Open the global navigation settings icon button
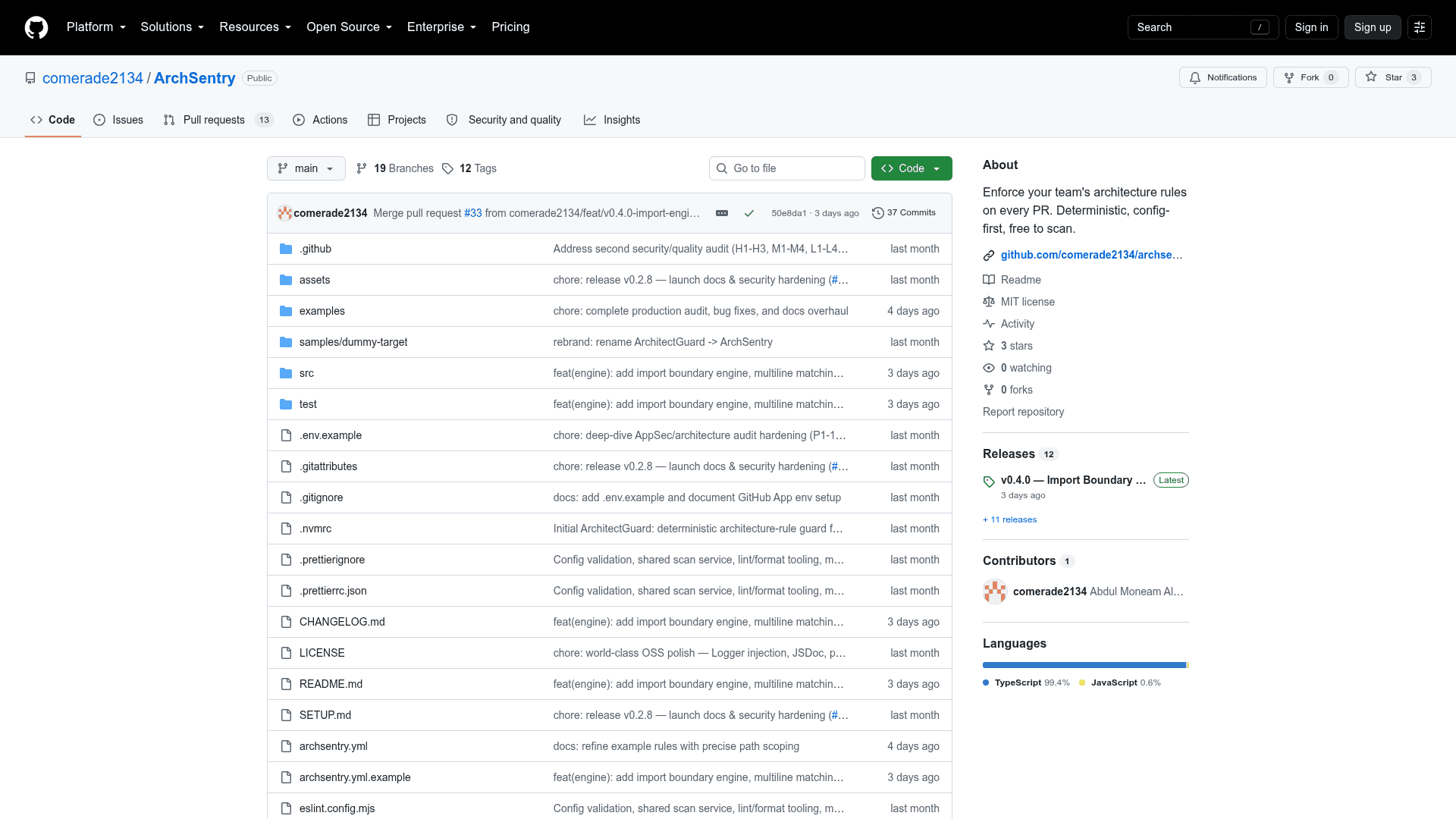 (1420, 27)
